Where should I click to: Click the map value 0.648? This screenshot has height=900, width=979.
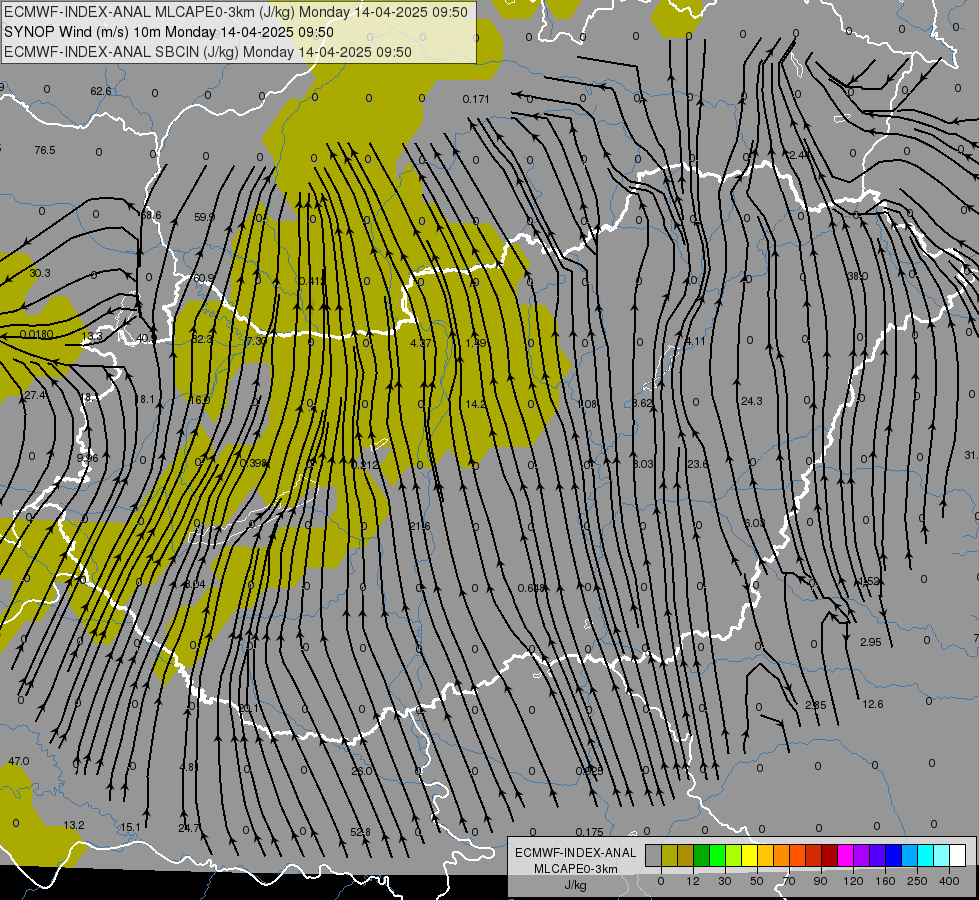tap(532, 588)
